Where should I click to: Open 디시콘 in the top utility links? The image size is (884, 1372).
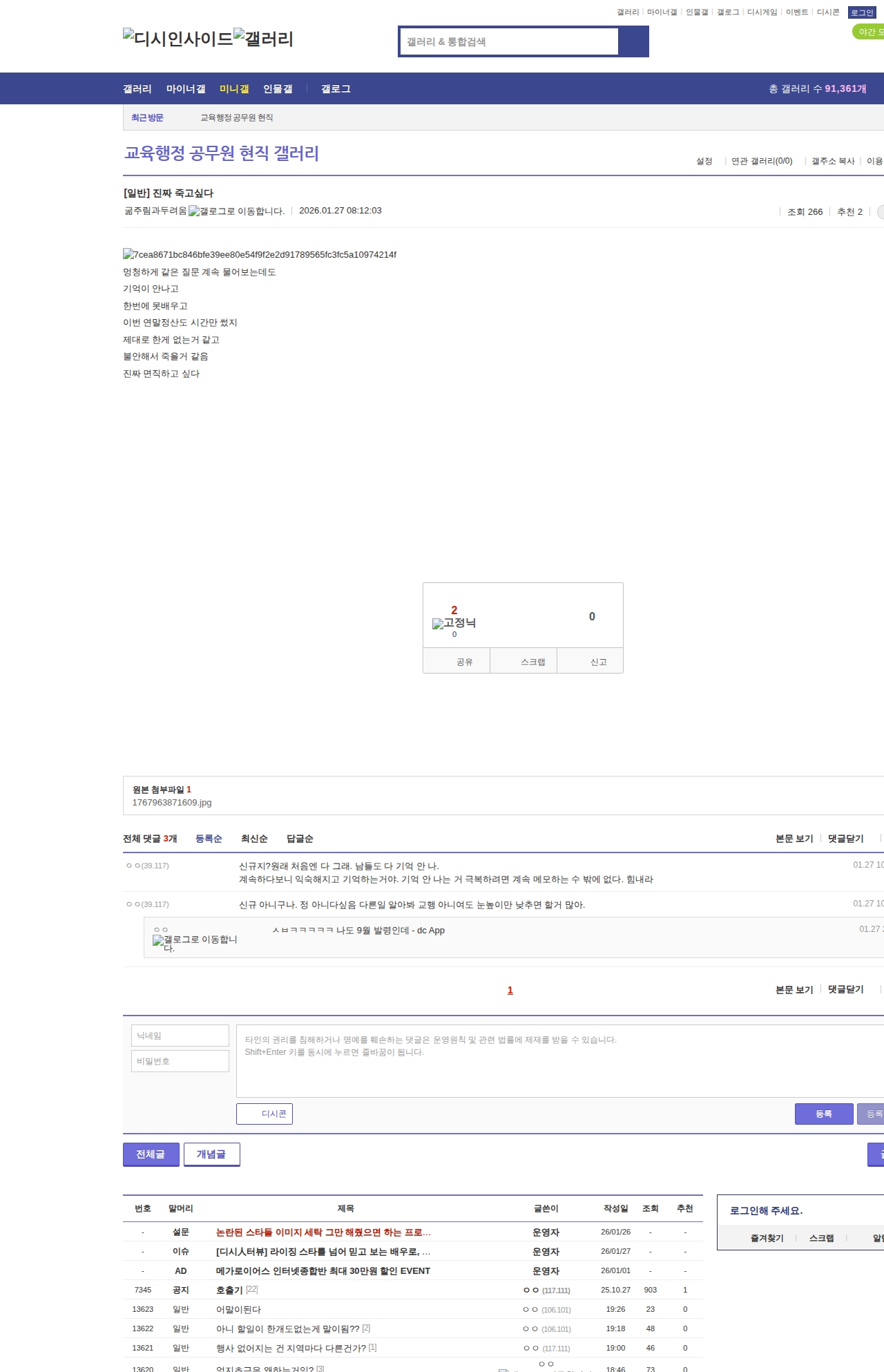tap(828, 12)
